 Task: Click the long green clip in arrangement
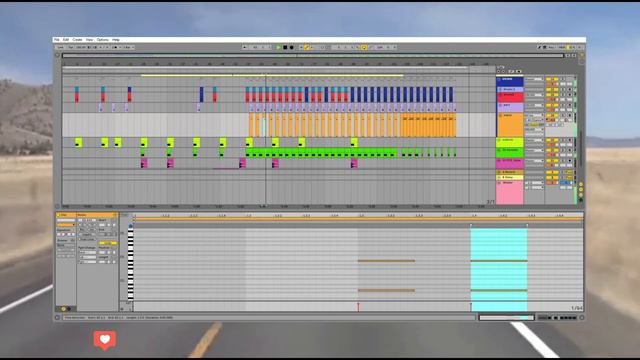pos(321,152)
